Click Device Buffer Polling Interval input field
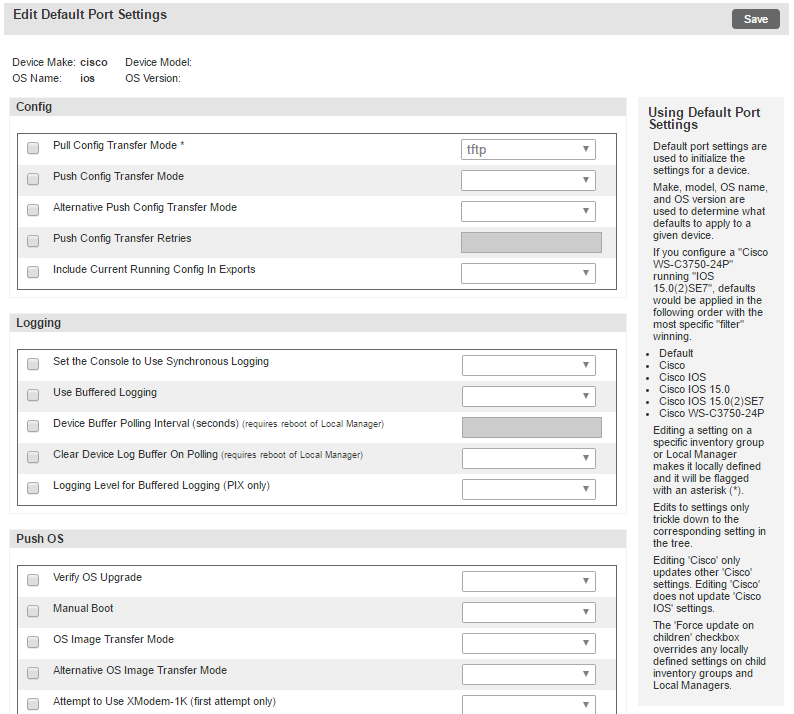The height and width of the screenshot is (714, 794). click(532, 427)
